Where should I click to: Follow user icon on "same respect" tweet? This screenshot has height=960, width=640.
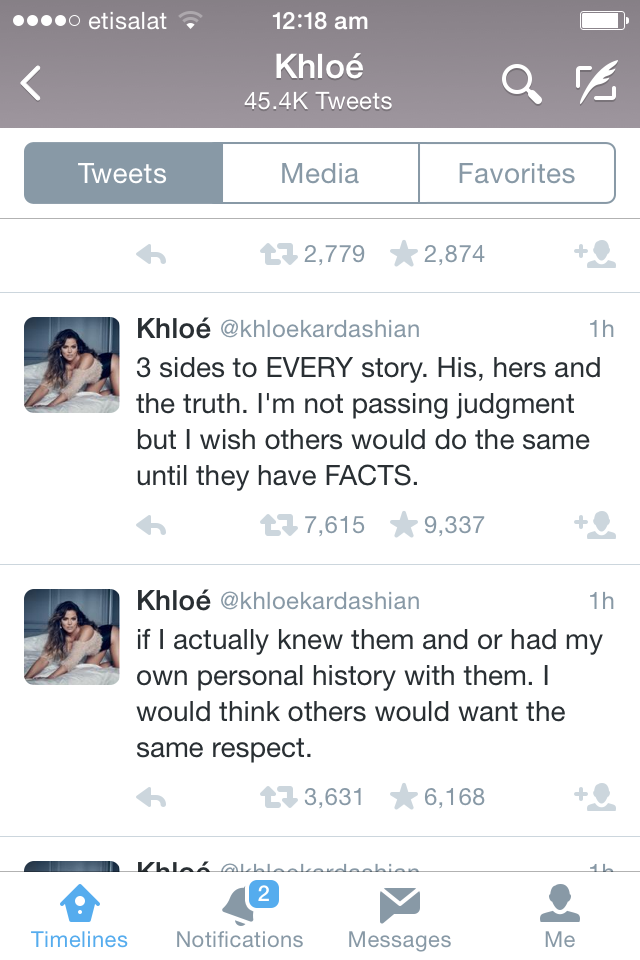point(596,797)
